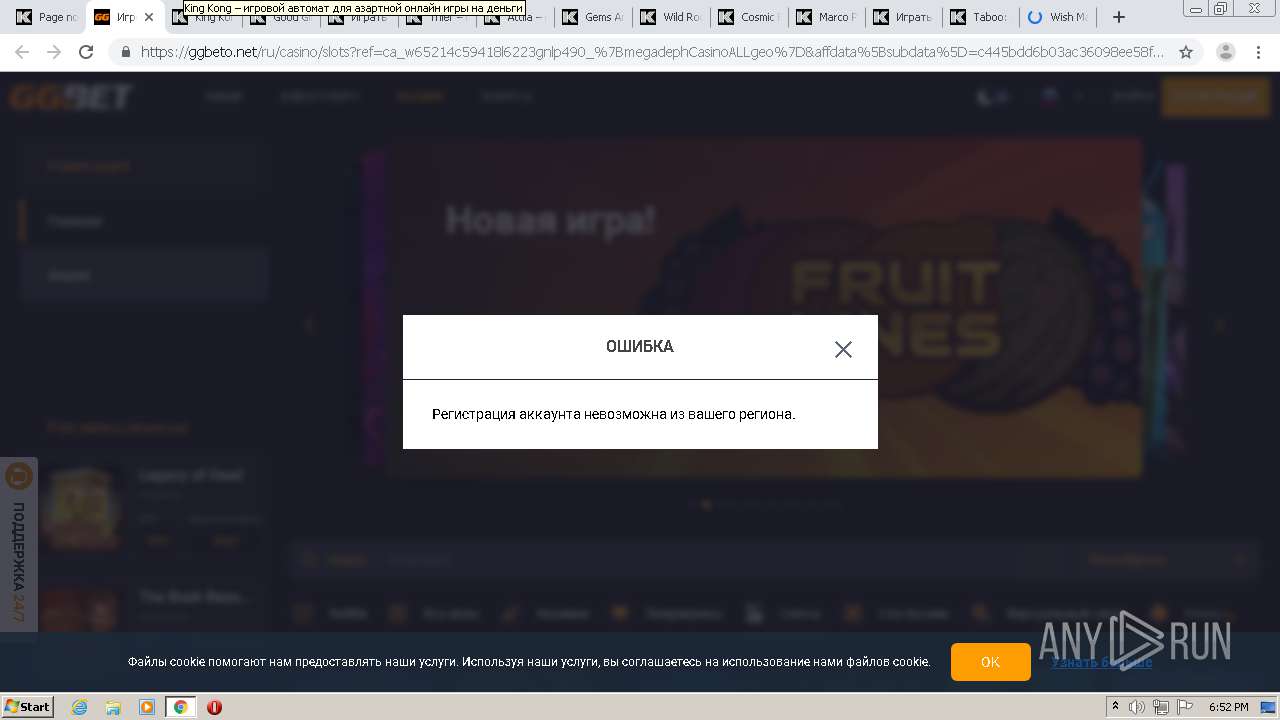Switch to the Marco P tab

(x=829, y=17)
